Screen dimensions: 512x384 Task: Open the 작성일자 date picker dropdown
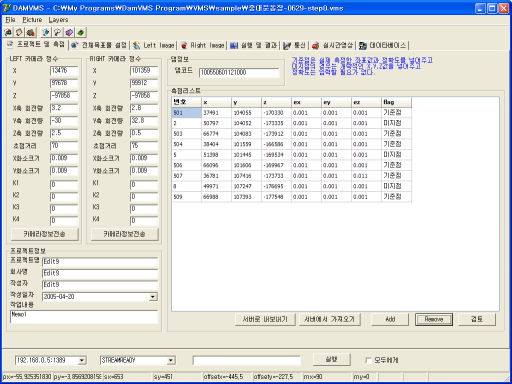[153, 297]
